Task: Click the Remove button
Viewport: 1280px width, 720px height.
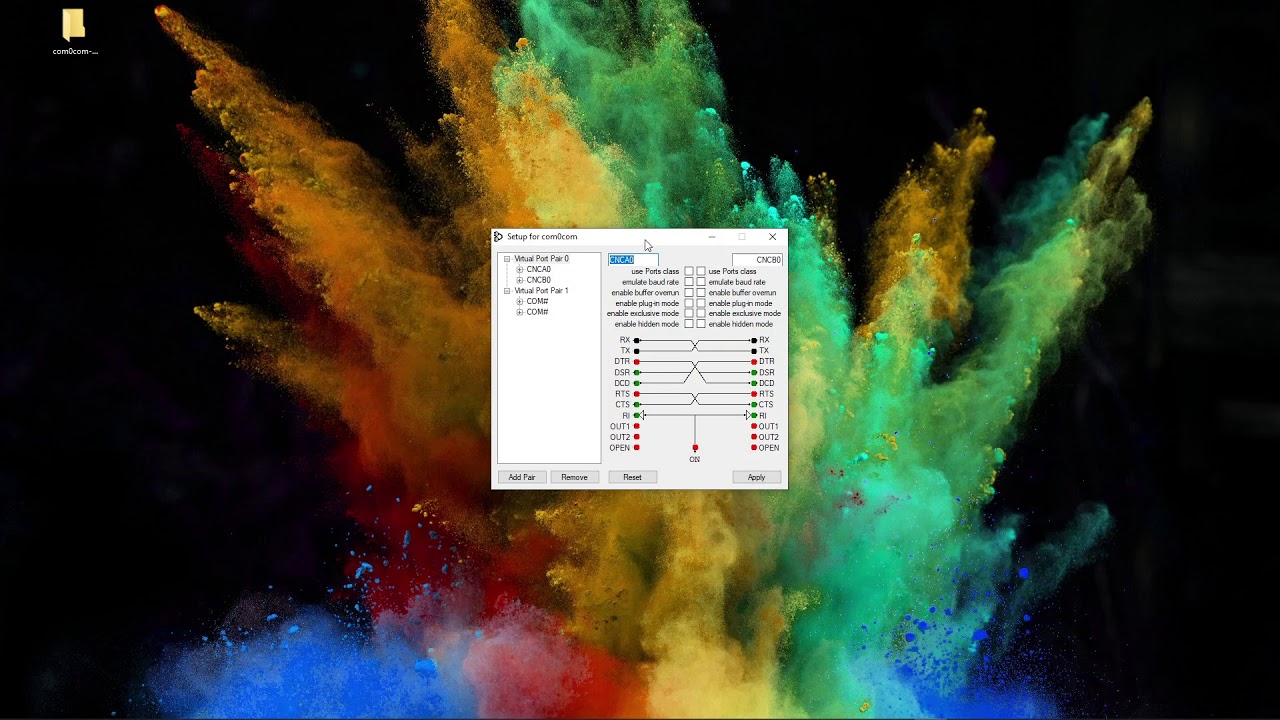Action: [x=574, y=477]
